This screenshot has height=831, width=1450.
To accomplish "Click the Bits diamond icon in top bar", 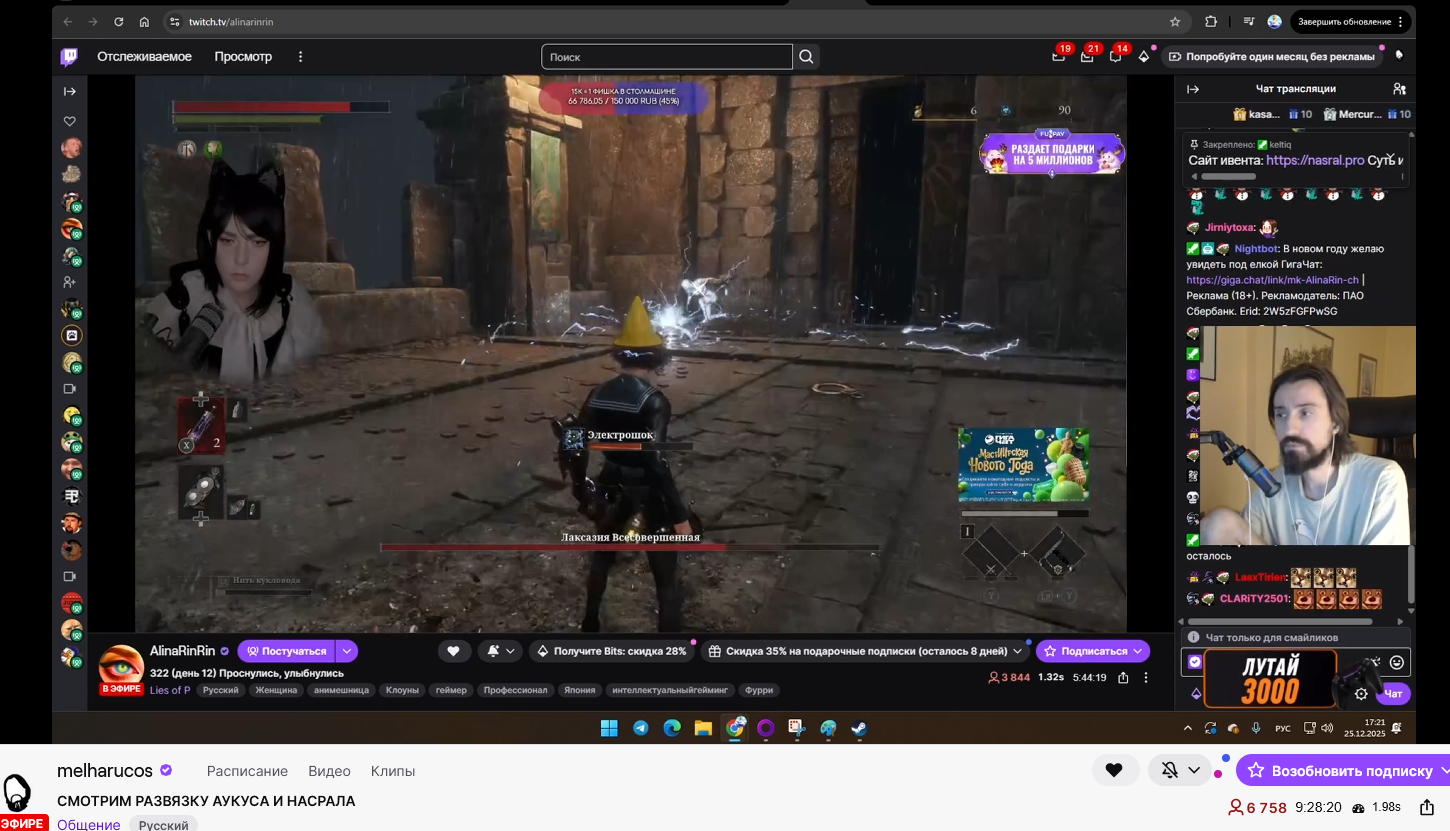I will [x=1144, y=57].
